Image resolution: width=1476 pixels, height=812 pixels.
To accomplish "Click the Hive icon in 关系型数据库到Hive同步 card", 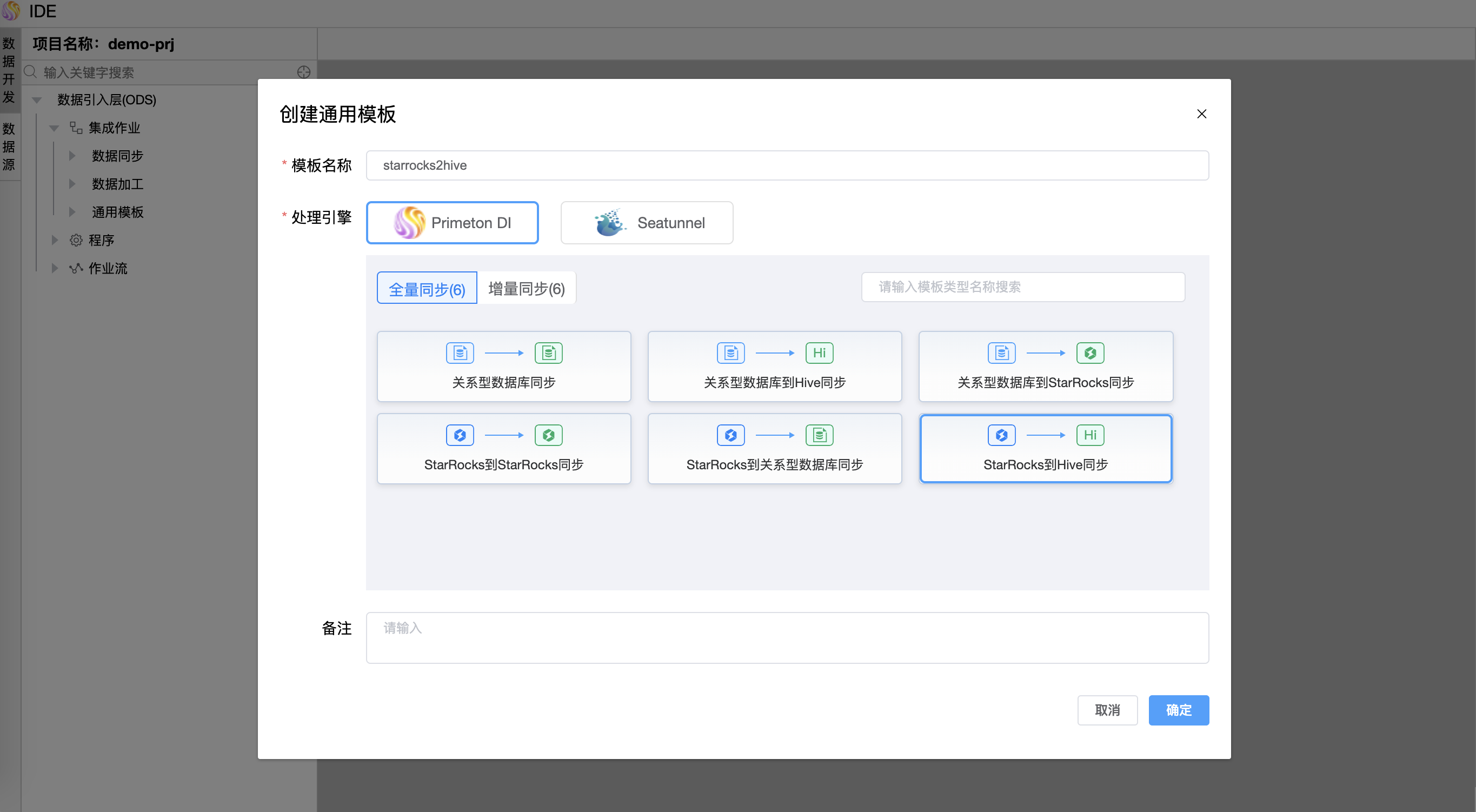I will click(x=819, y=353).
